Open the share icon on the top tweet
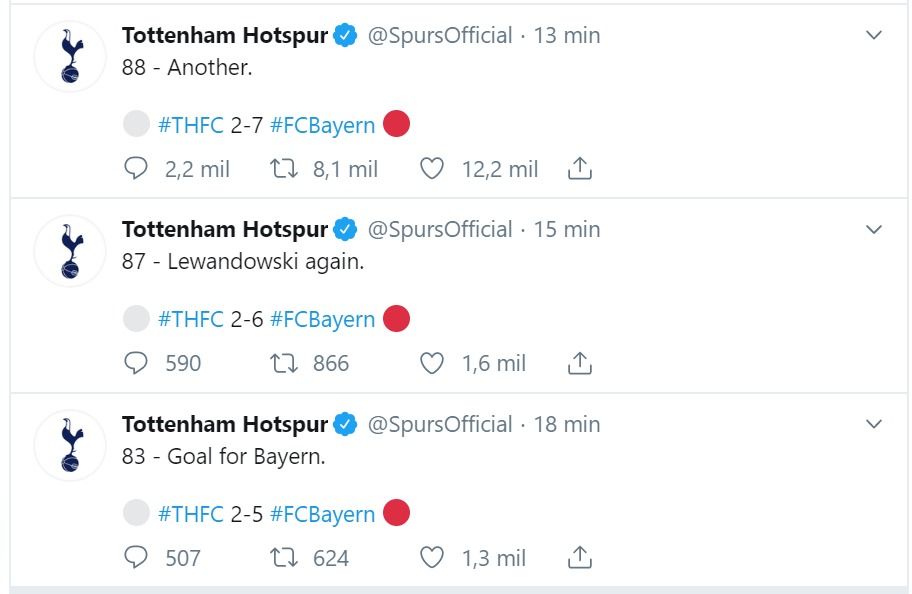912x594 pixels. coord(578,168)
